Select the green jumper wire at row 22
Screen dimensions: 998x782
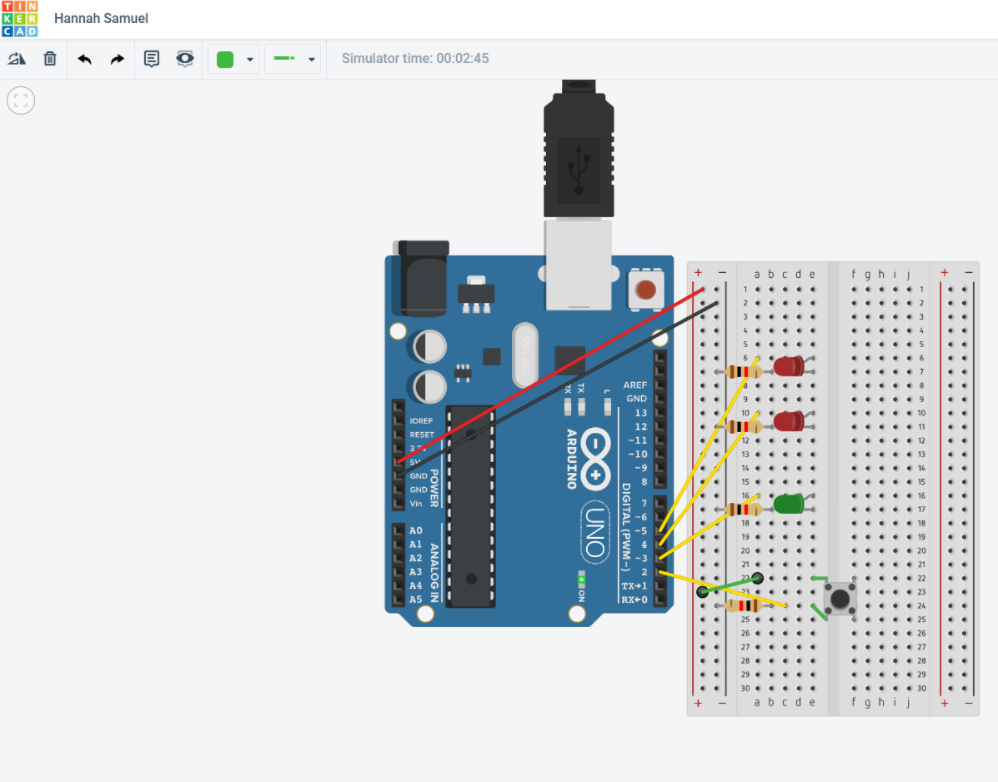(729, 585)
